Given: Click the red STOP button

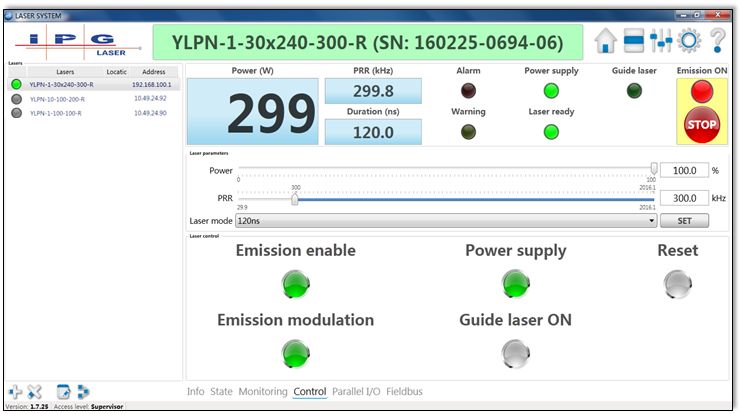Looking at the screenshot, I should tap(702, 124).
